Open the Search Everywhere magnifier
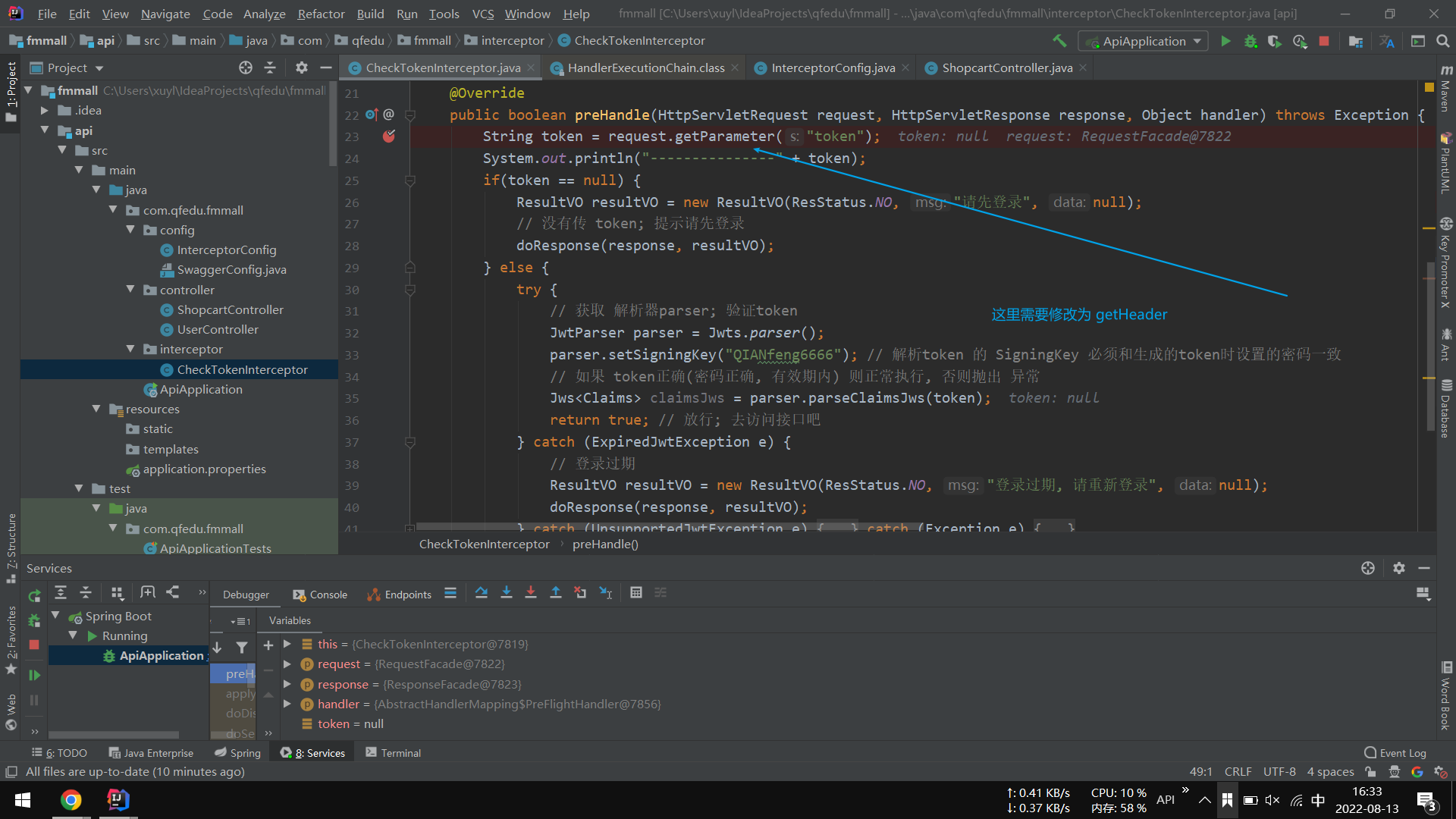1456x819 pixels. coord(1443,41)
